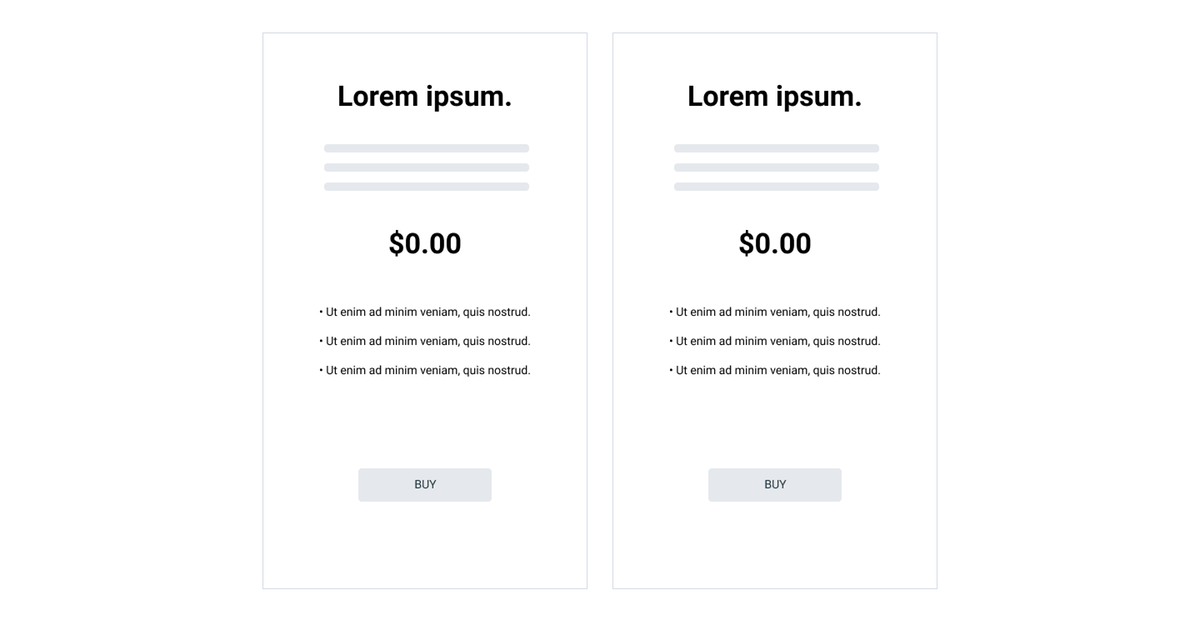Click the empty area below the left card's BUY button
Viewport: 1200px width, 635px height.
coord(425,545)
